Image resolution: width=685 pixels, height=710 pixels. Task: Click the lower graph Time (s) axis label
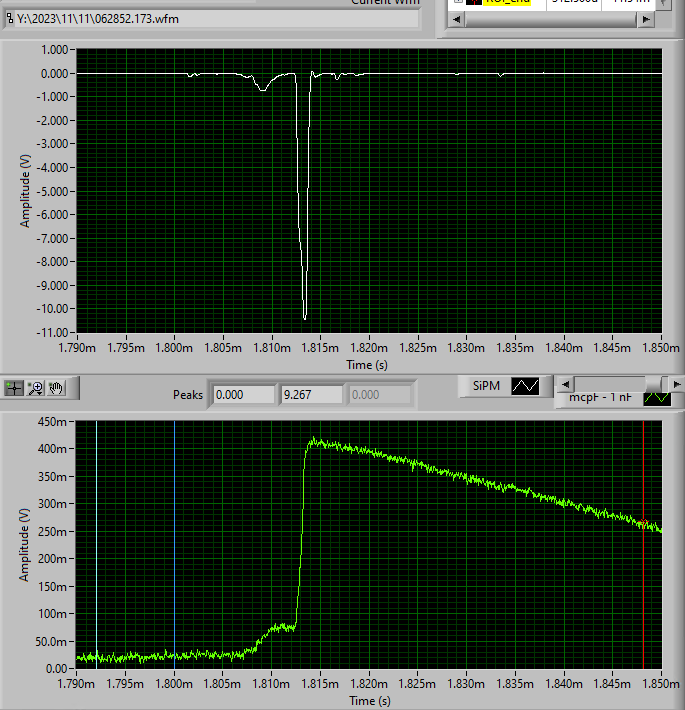point(369,701)
